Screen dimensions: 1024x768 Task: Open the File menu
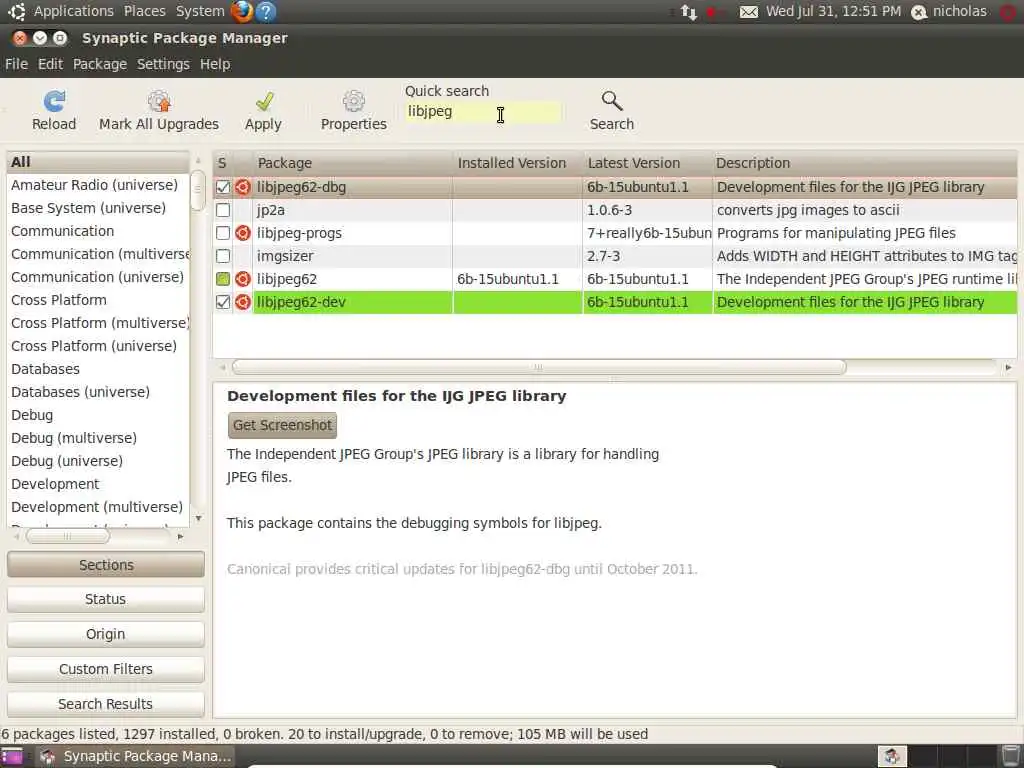tap(16, 64)
